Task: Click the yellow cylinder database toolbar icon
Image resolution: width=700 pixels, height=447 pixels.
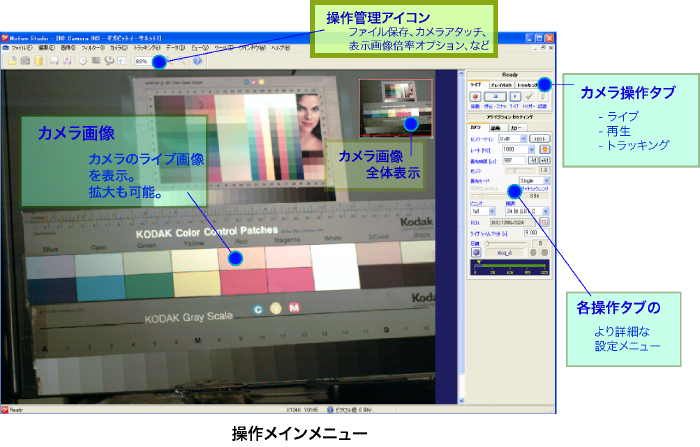Action: (38, 61)
